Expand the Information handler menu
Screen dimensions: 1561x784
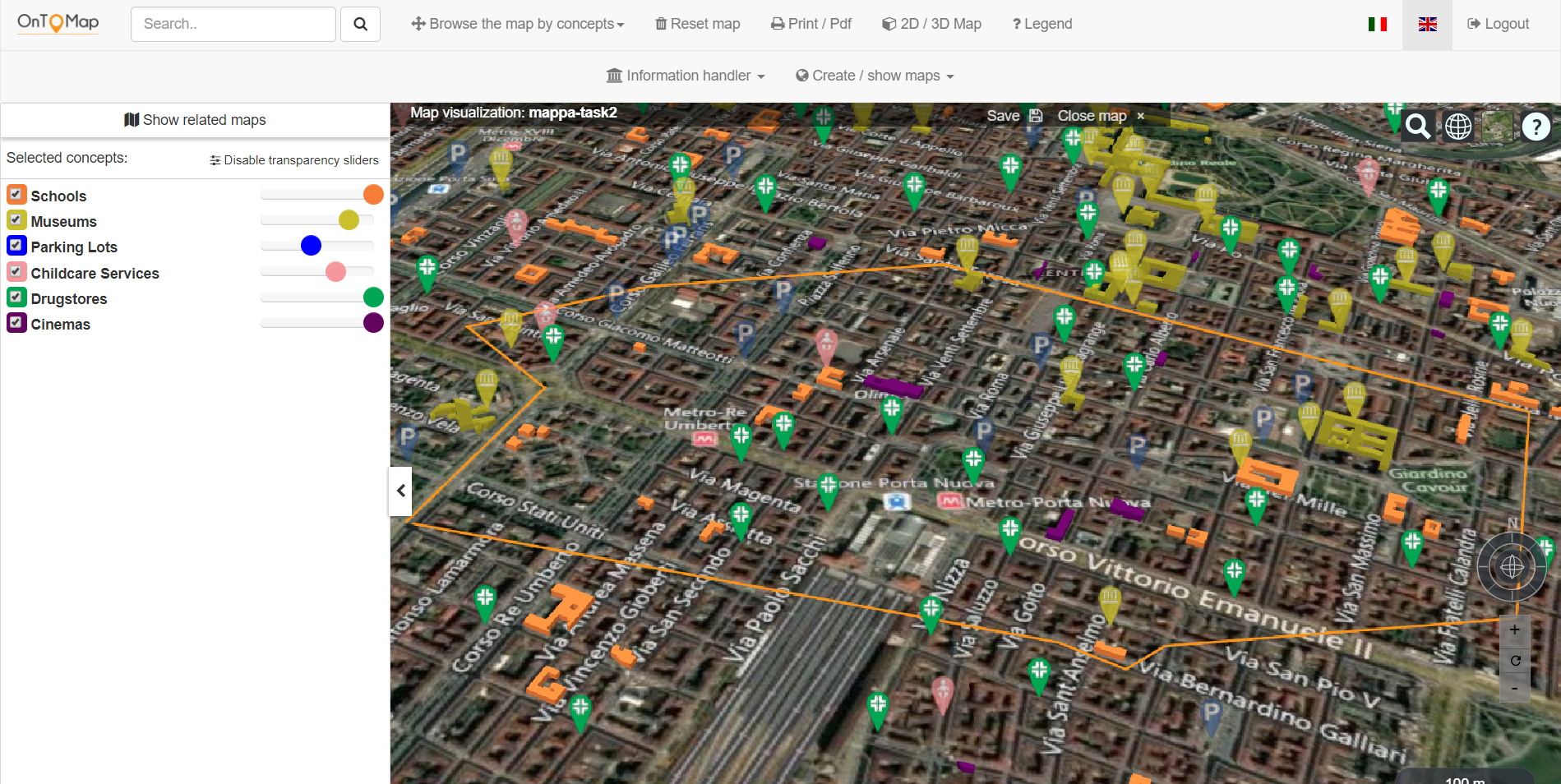click(x=686, y=76)
